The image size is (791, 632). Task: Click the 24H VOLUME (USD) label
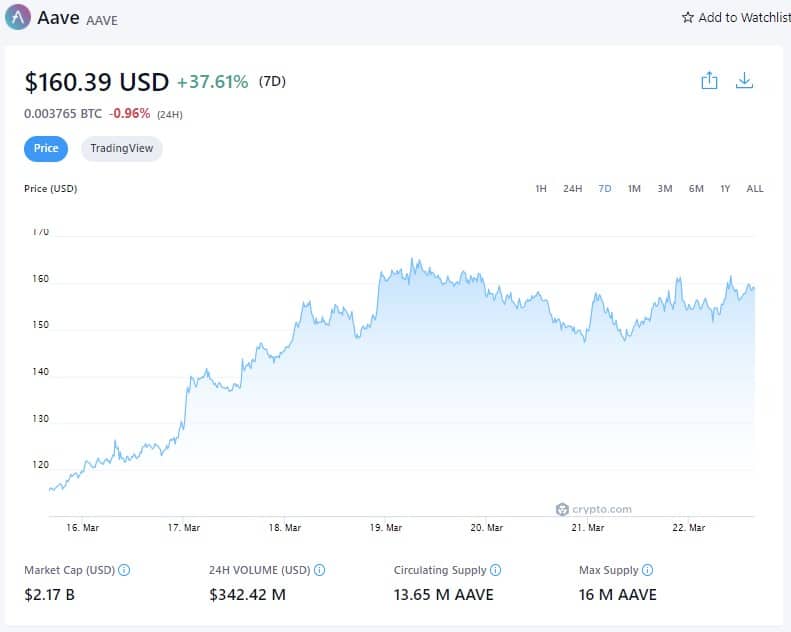(x=260, y=570)
